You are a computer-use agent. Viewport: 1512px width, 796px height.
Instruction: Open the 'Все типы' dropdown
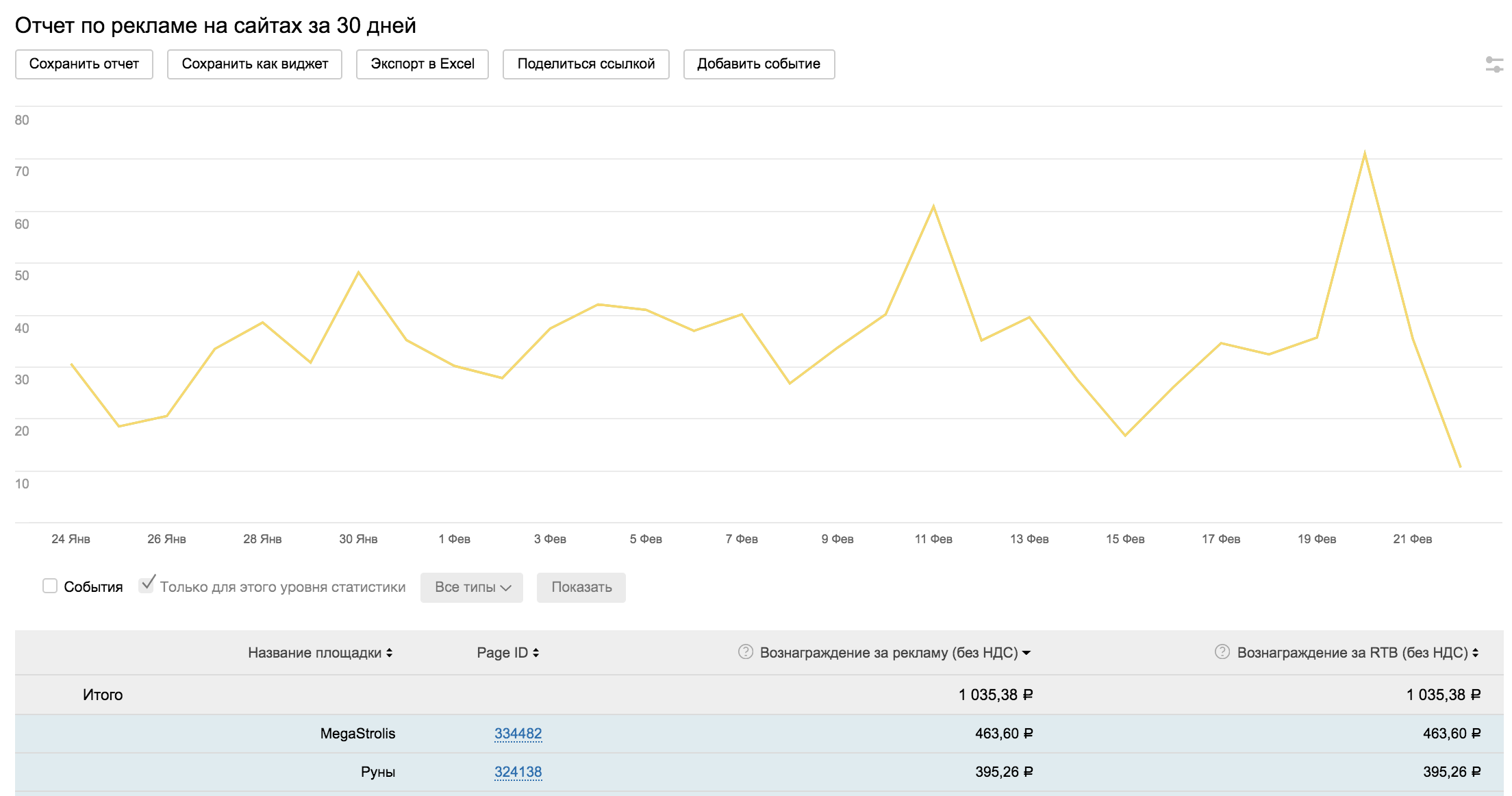click(472, 587)
